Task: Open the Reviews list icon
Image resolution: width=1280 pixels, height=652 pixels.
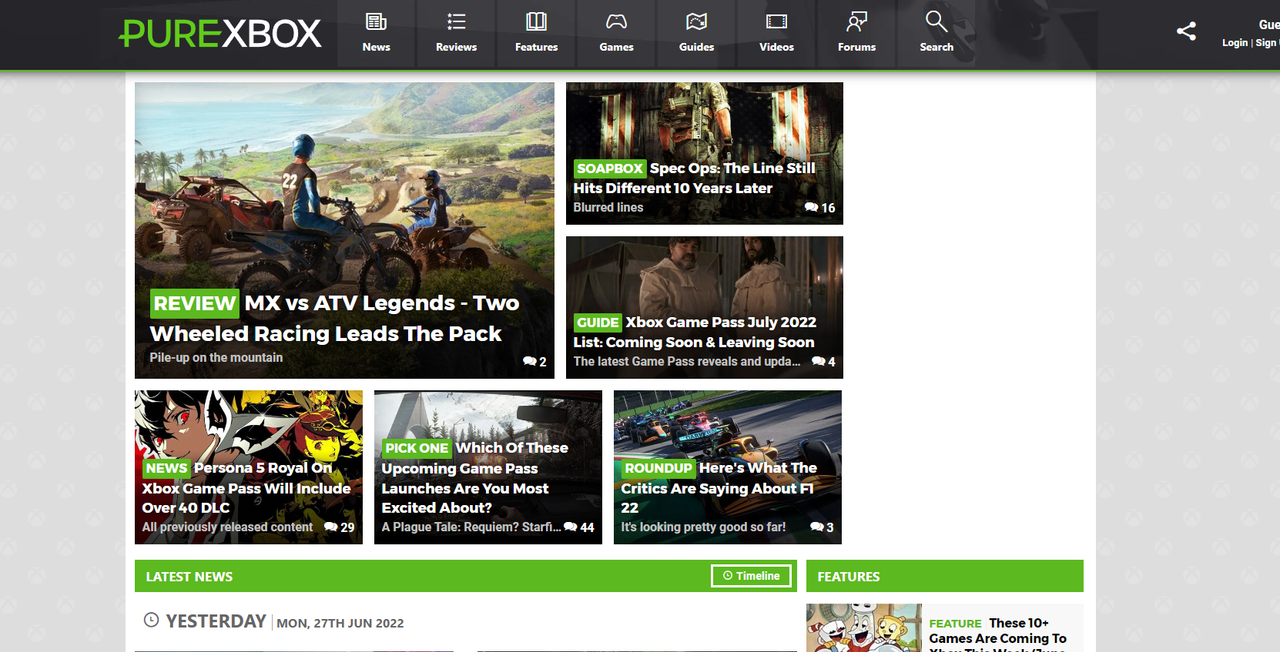Action: 456,21
